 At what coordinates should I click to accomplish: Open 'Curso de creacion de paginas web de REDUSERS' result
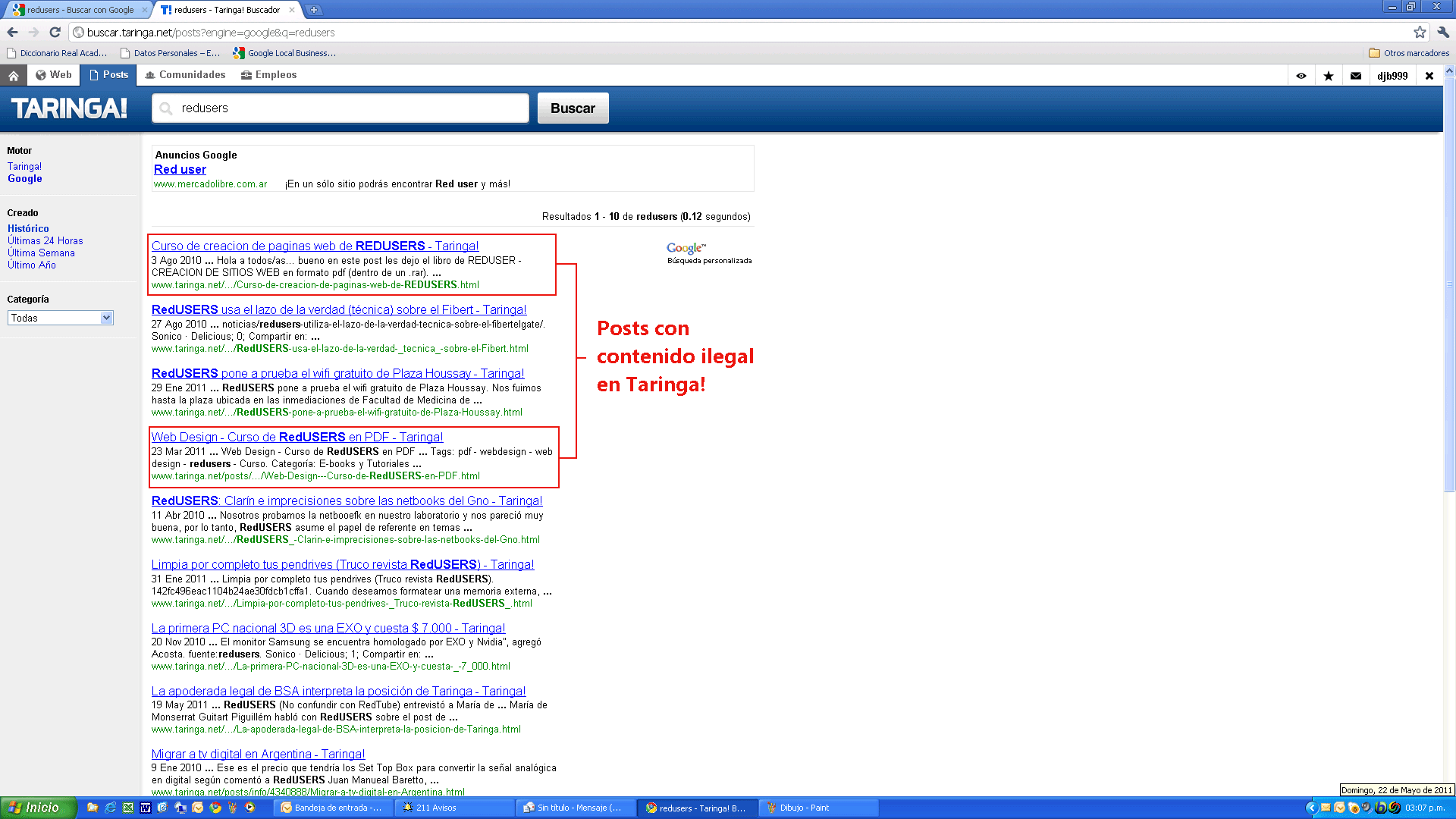point(315,246)
